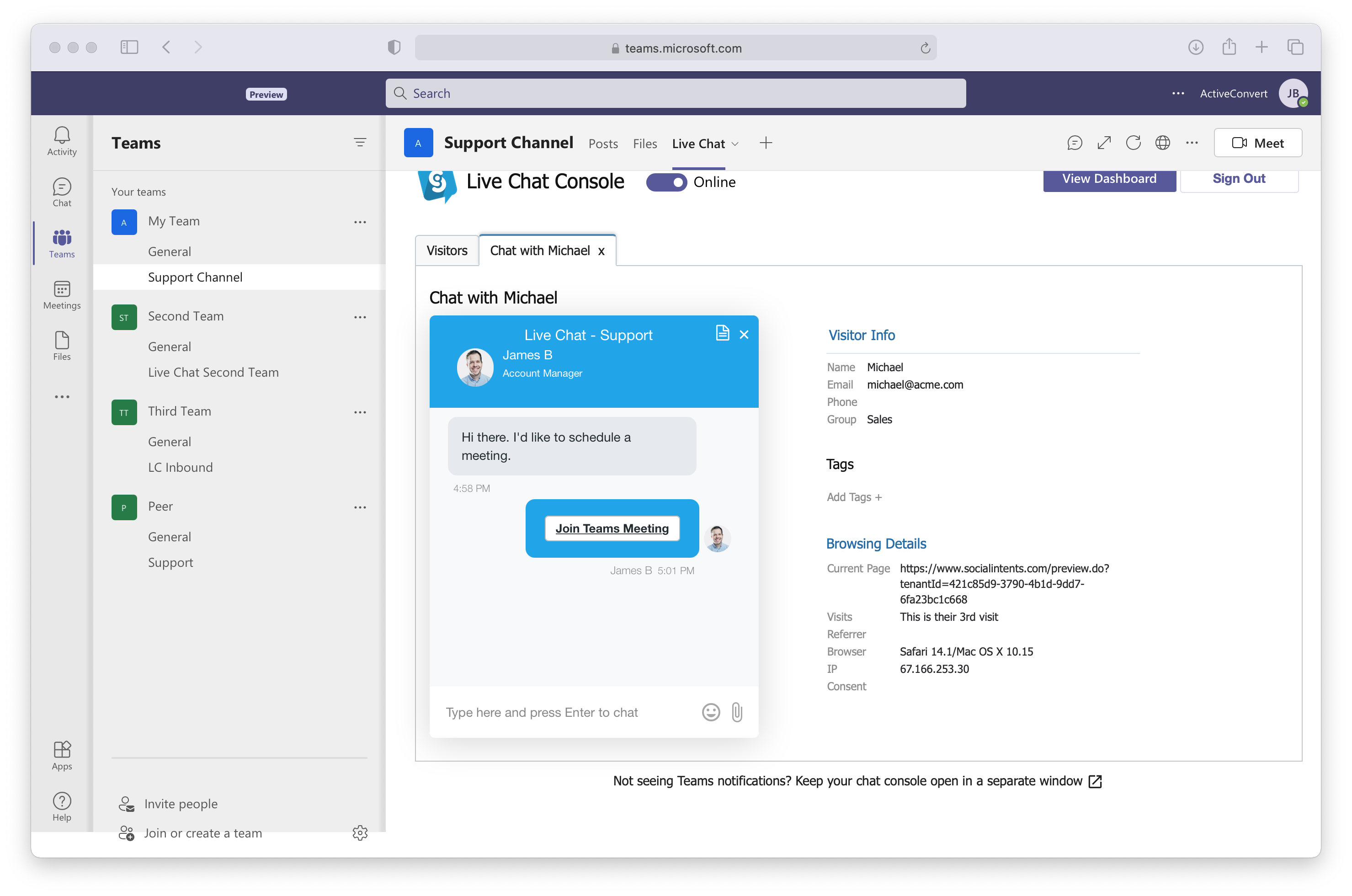
Task: Click the View Dashboard button
Action: [x=1109, y=179]
